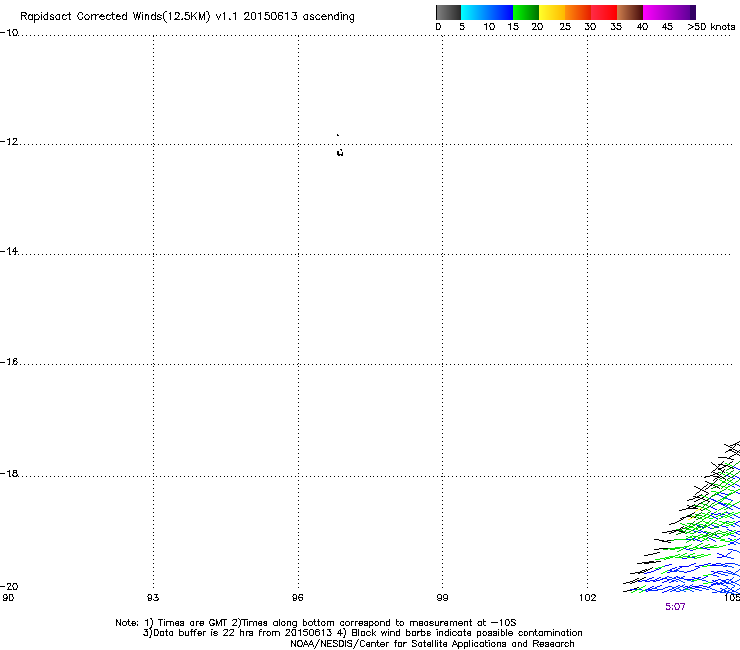740x650 pixels.
Task: Click the 'Times are GMT' note line
Action: [x=316, y=623]
